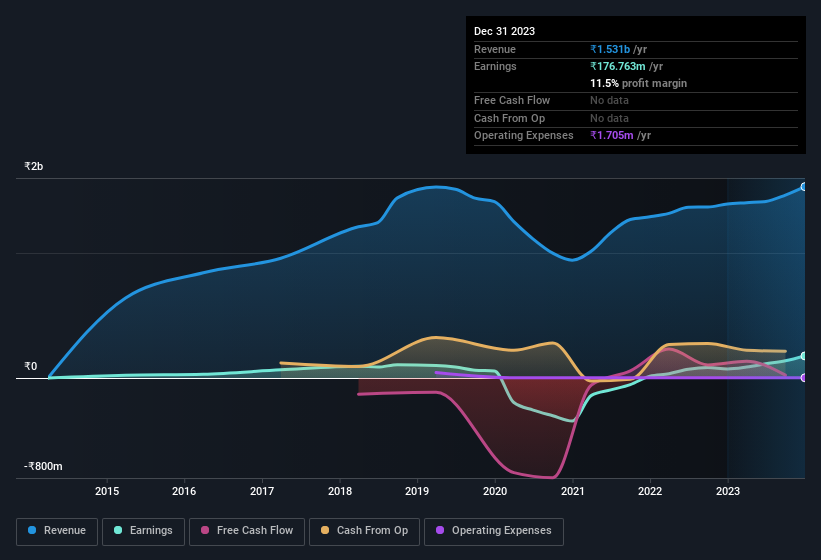This screenshot has width=821, height=560.
Task: Hide the Earnings series via legend
Action: [x=143, y=530]
